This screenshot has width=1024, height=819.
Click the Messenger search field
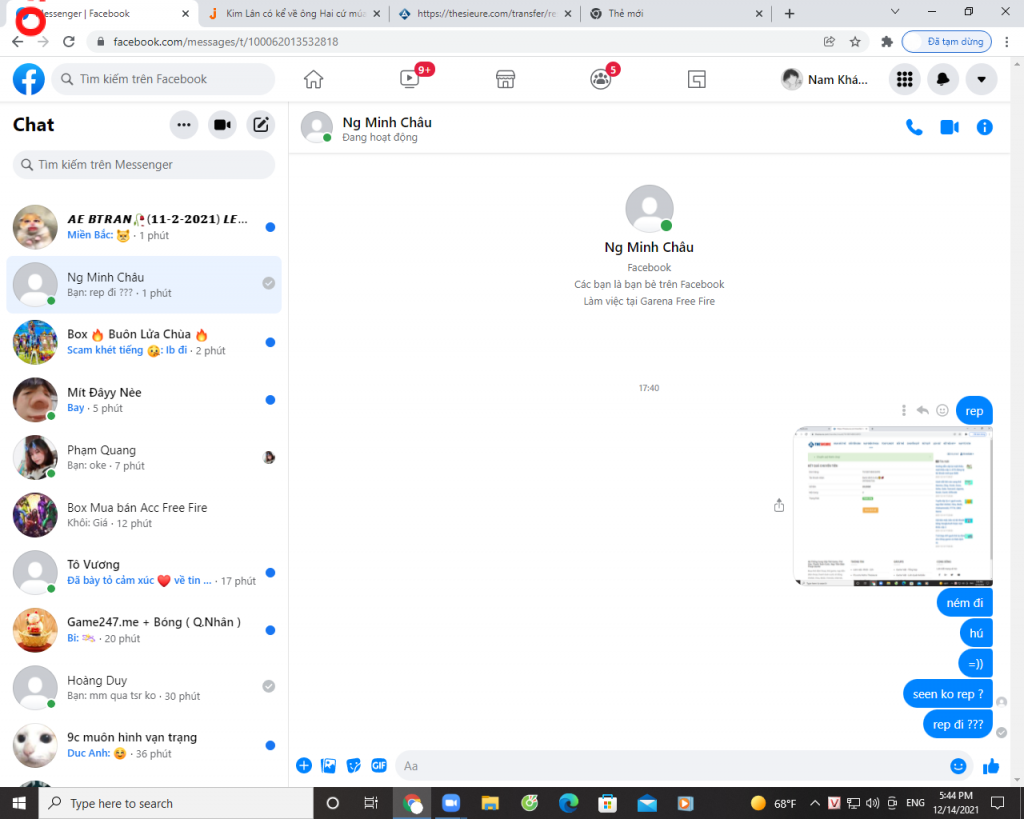pyautogui.click(x=144, y=164)
